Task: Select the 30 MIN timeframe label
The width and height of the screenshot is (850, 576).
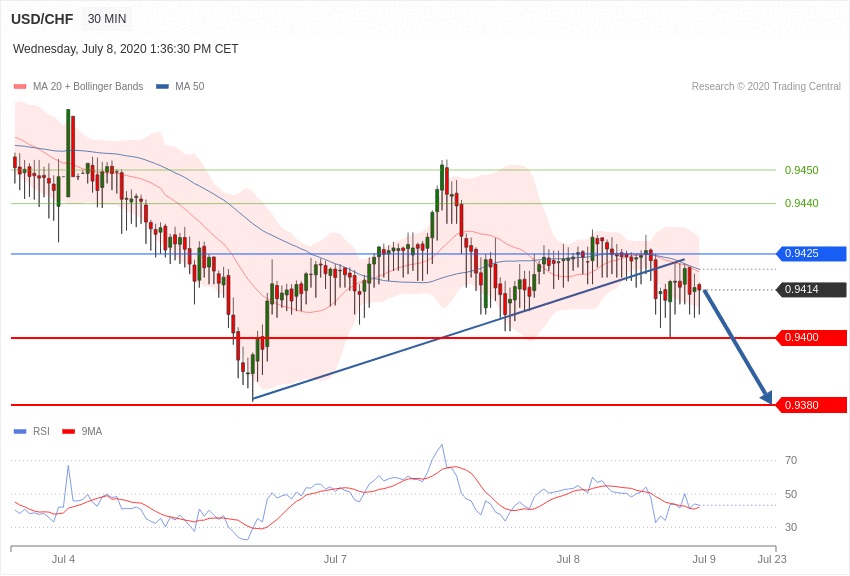Action: click(x=107, y=19)
